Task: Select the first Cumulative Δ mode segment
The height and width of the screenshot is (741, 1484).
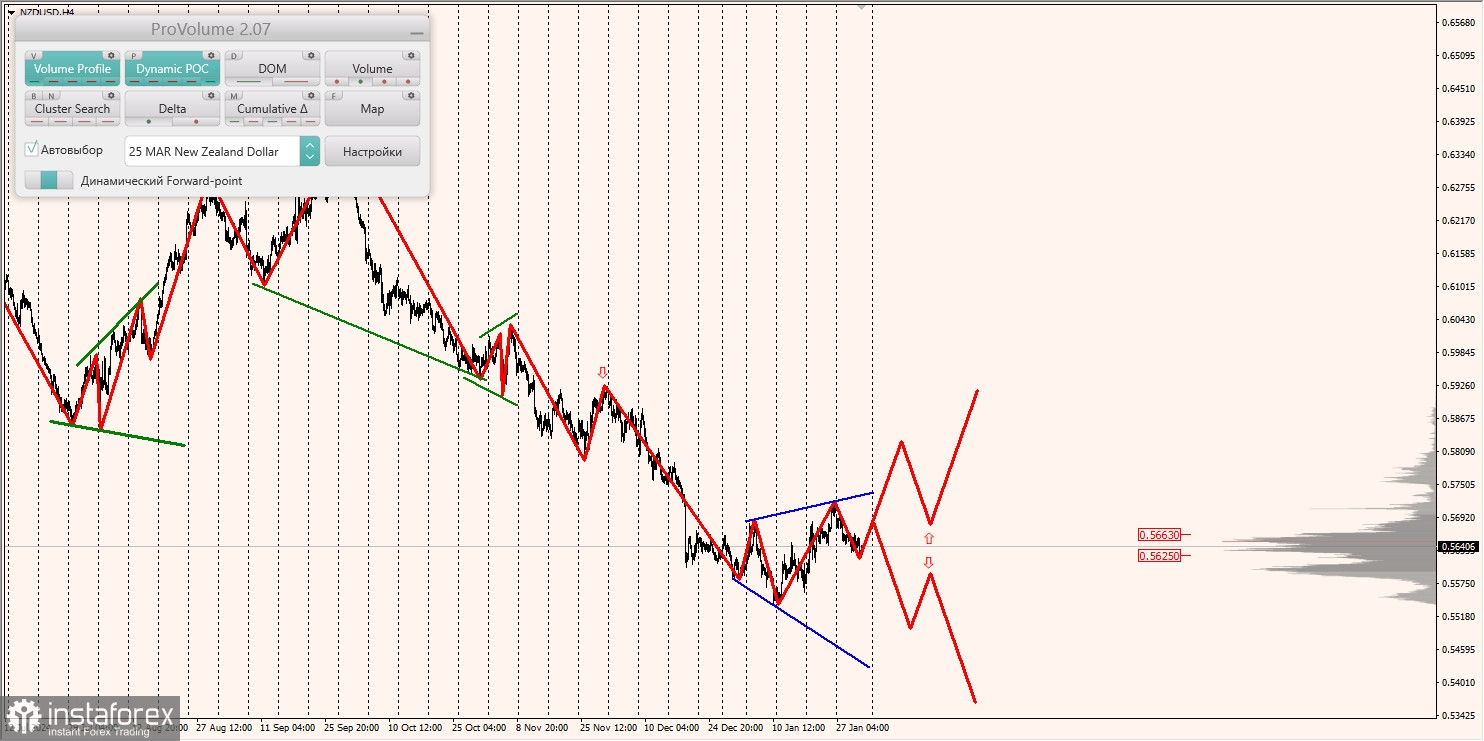Action: [x=234, y=122]
